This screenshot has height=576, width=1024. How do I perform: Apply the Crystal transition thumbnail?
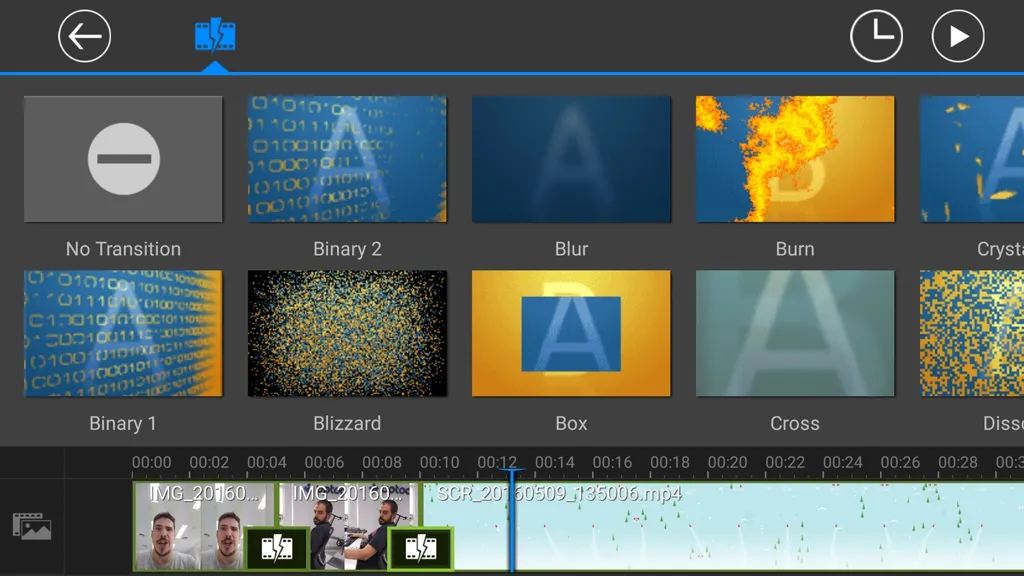[x=972, y=159]
